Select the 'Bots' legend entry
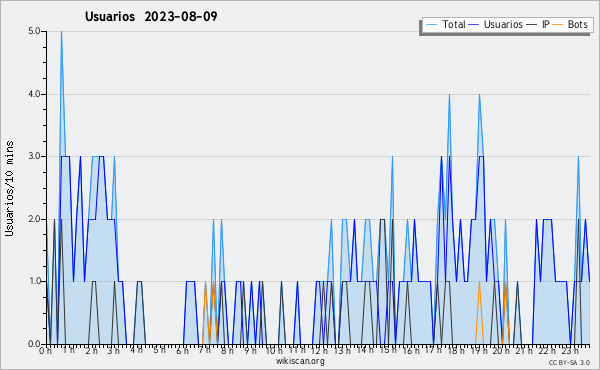 point(577,24)
